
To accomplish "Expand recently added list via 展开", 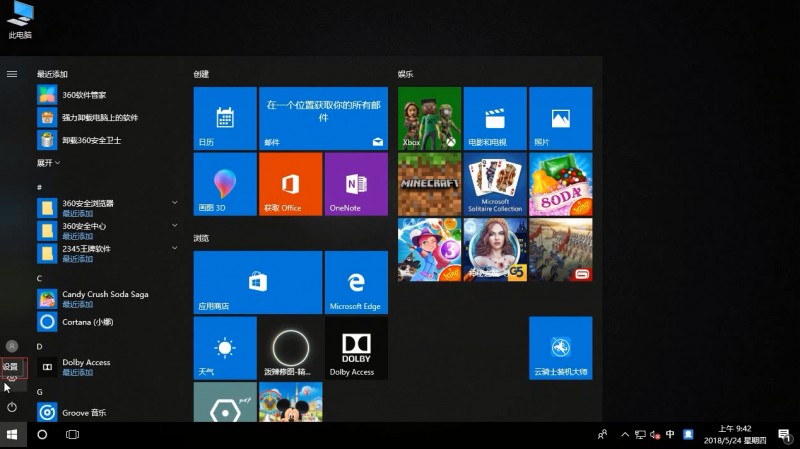I will [x=48, y=163].
